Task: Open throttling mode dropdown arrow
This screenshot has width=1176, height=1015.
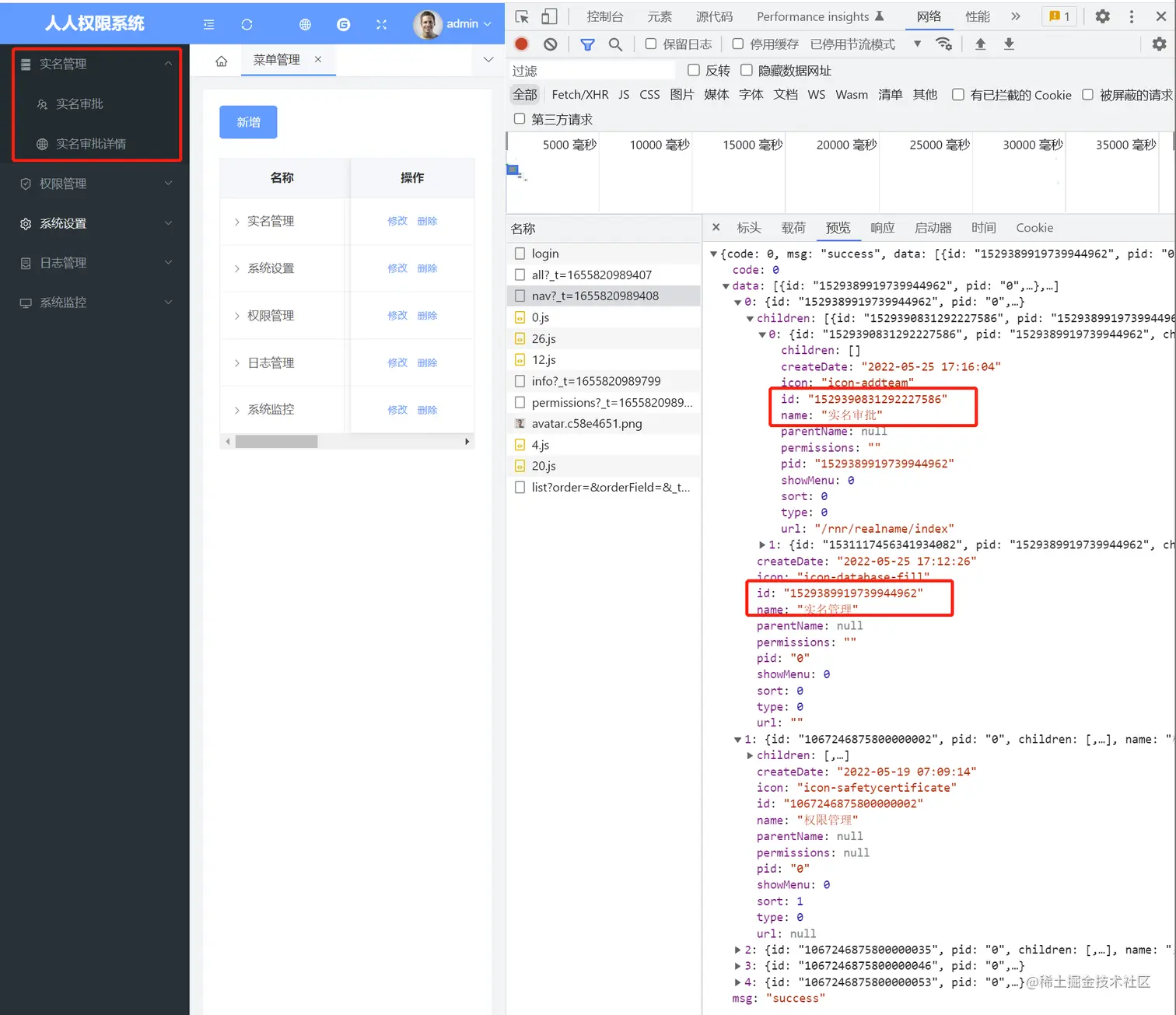Action: (x=918, y=44)
